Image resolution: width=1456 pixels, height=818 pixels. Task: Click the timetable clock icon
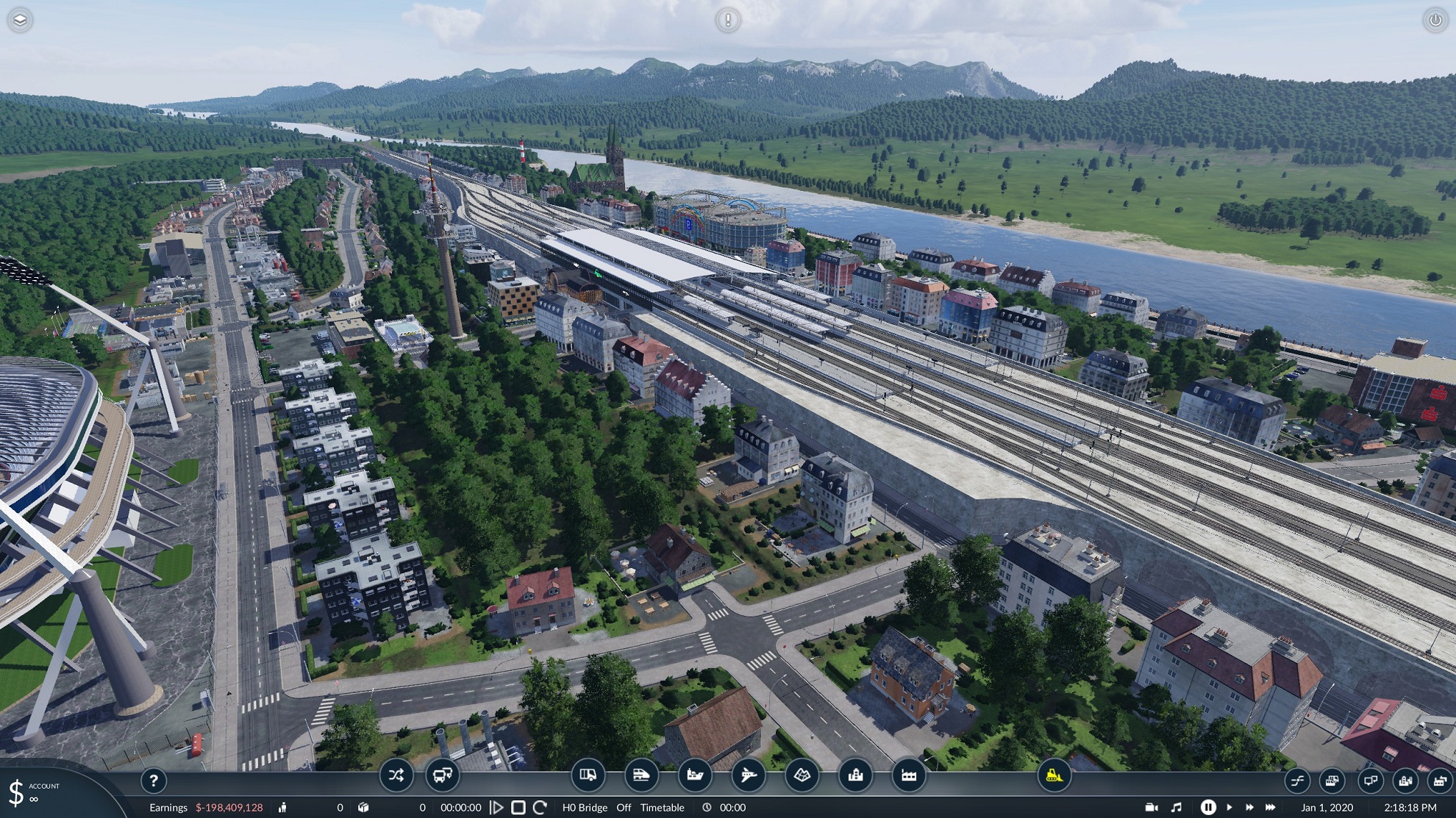(x=707, y=807)
